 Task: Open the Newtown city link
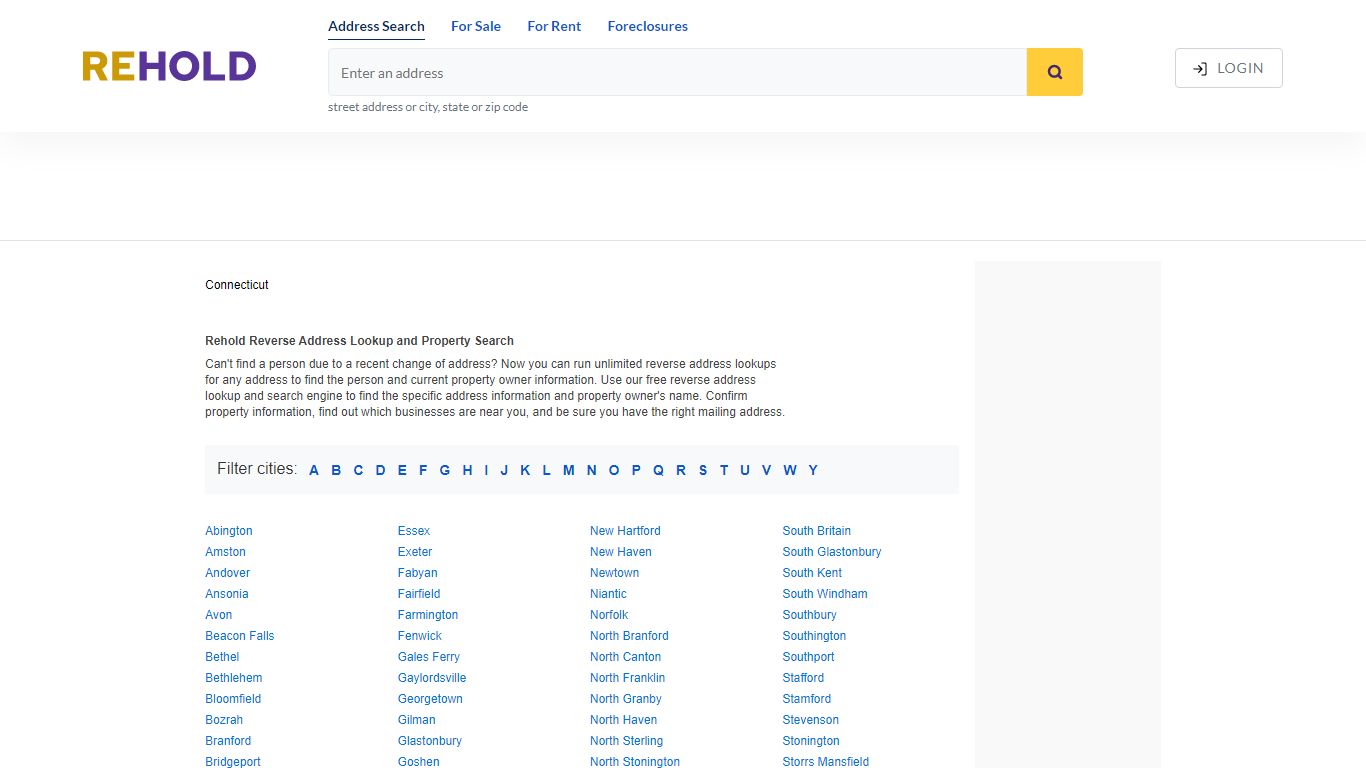(615, 573)
